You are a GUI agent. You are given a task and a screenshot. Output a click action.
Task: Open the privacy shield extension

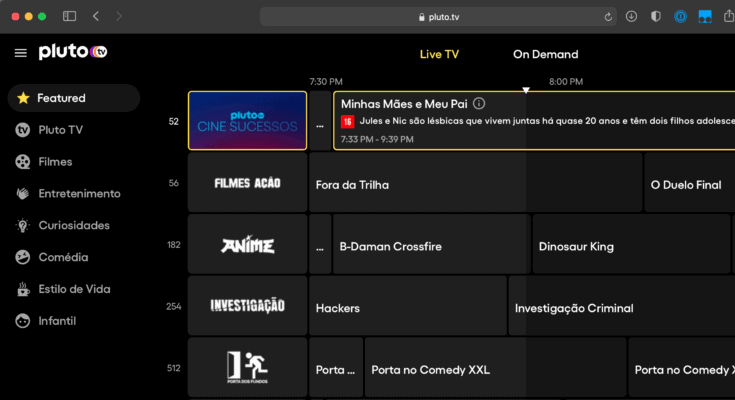656,16
